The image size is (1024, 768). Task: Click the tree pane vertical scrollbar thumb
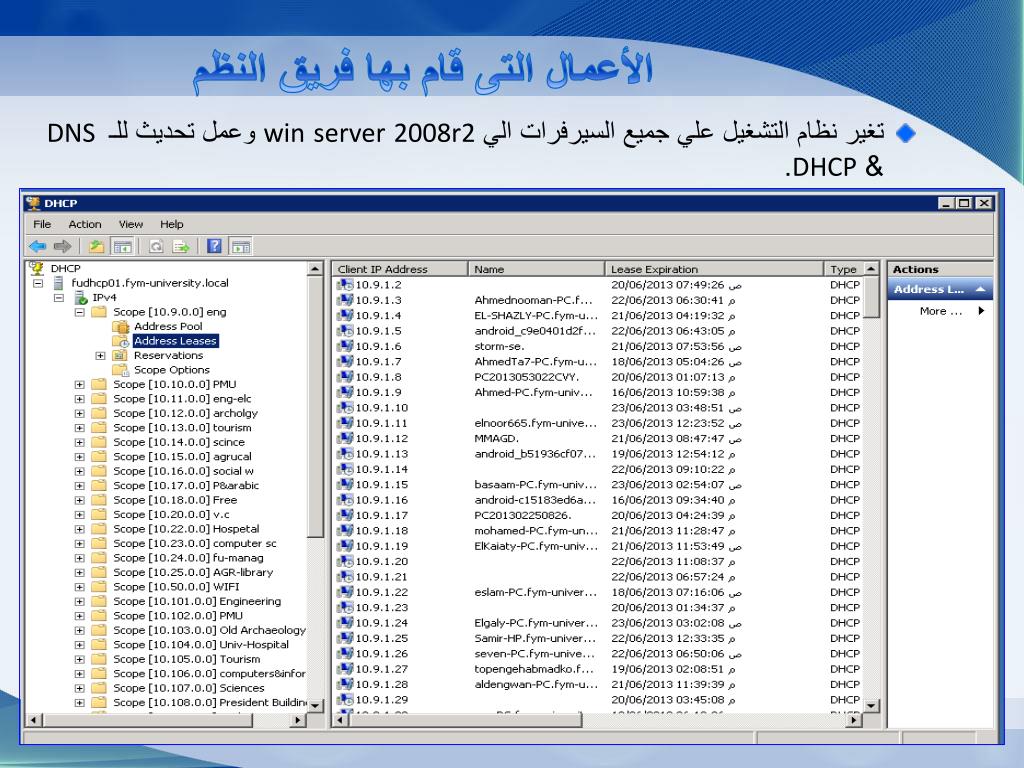click(x=315, y=406)
